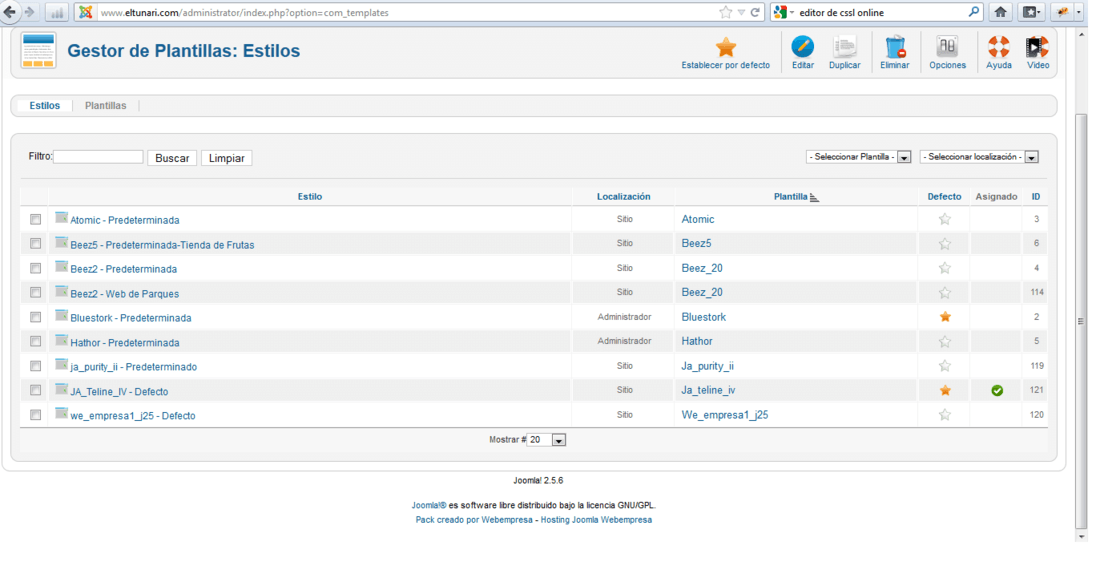The image size is (1100, 566).
Task: Check the Beez5 Tienda de Frutas checkbox
Action: (36, 244)
